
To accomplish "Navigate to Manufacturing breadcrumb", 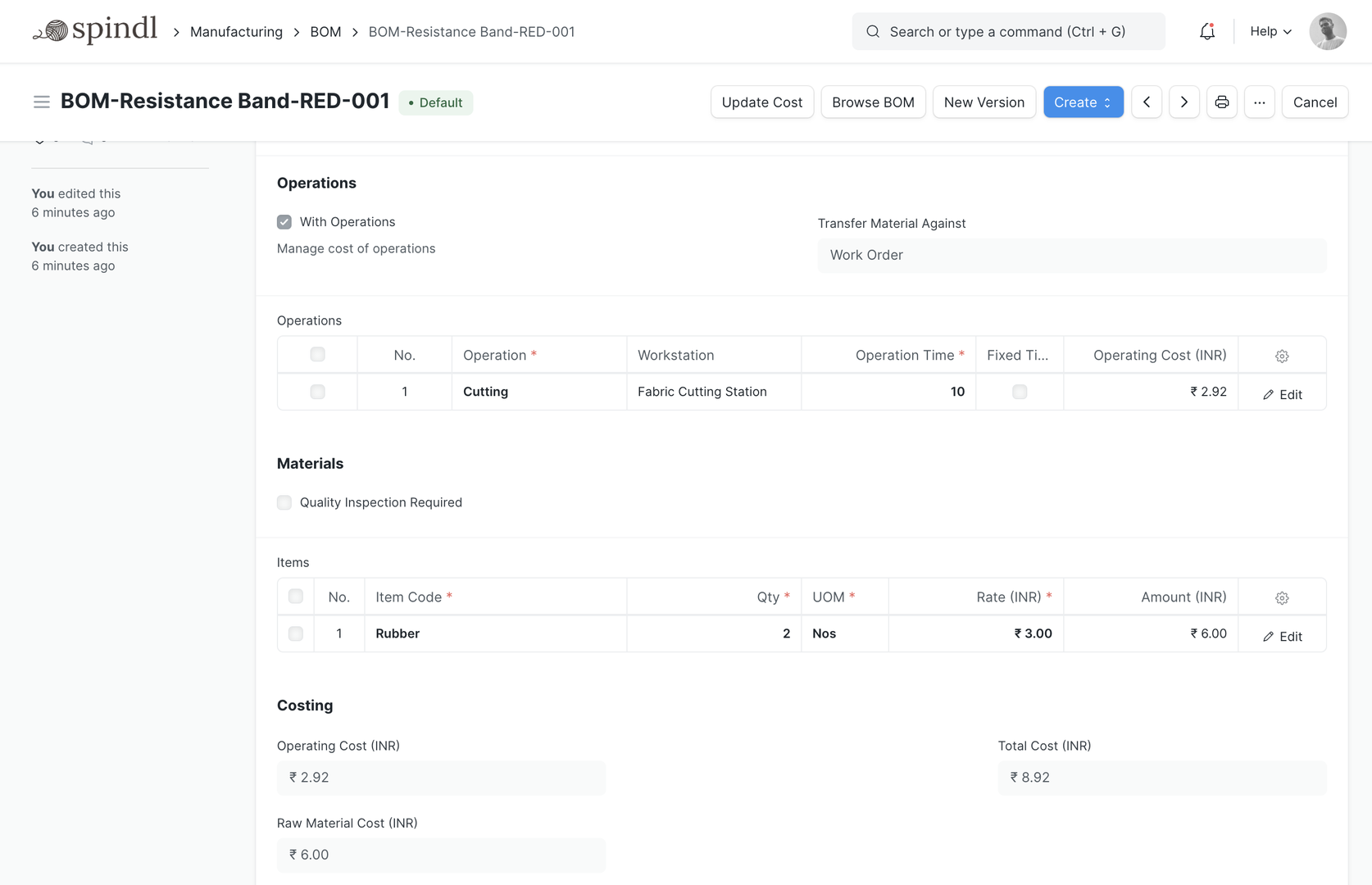I will (236, 32).
